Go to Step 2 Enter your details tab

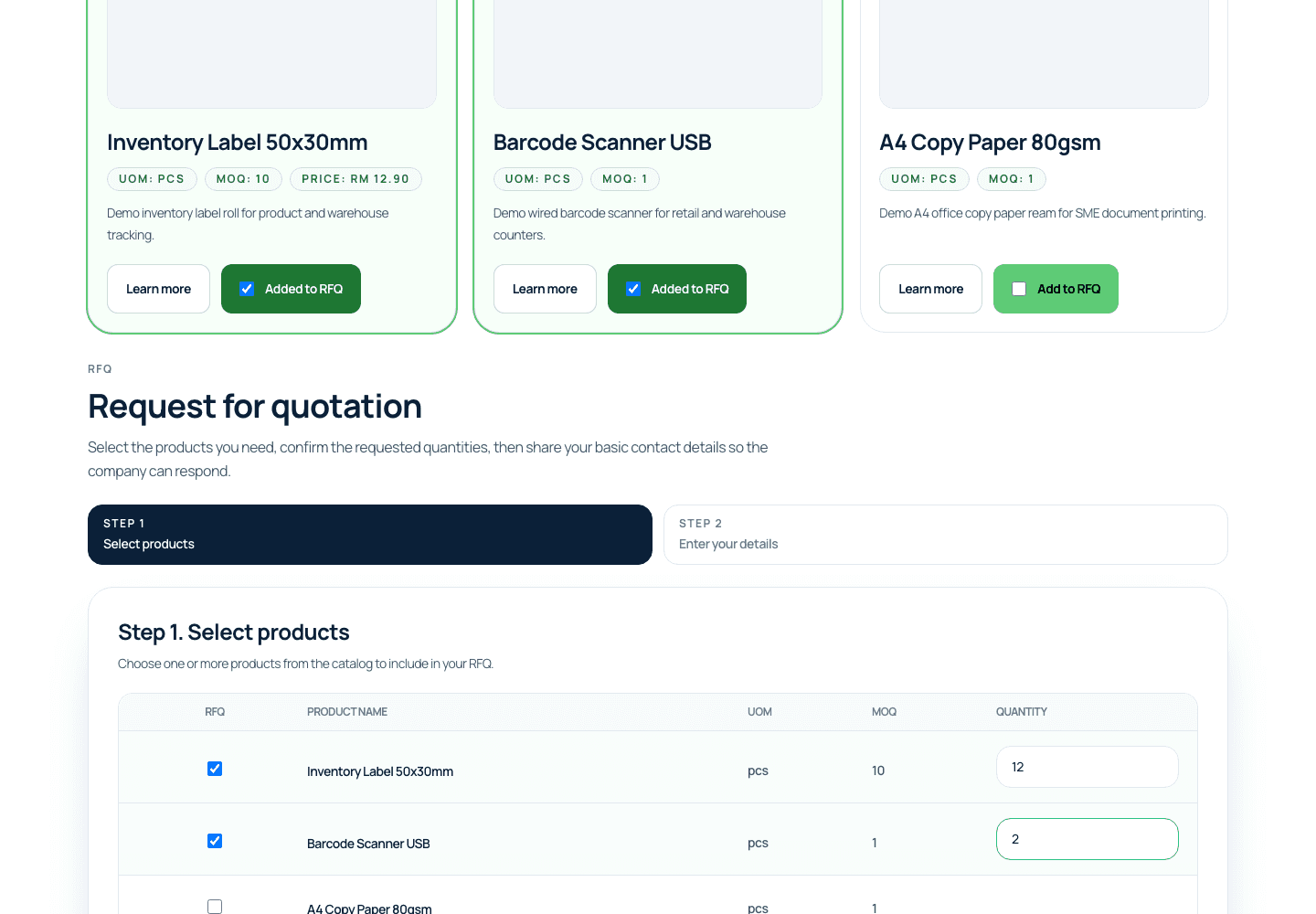coord(946,535)
